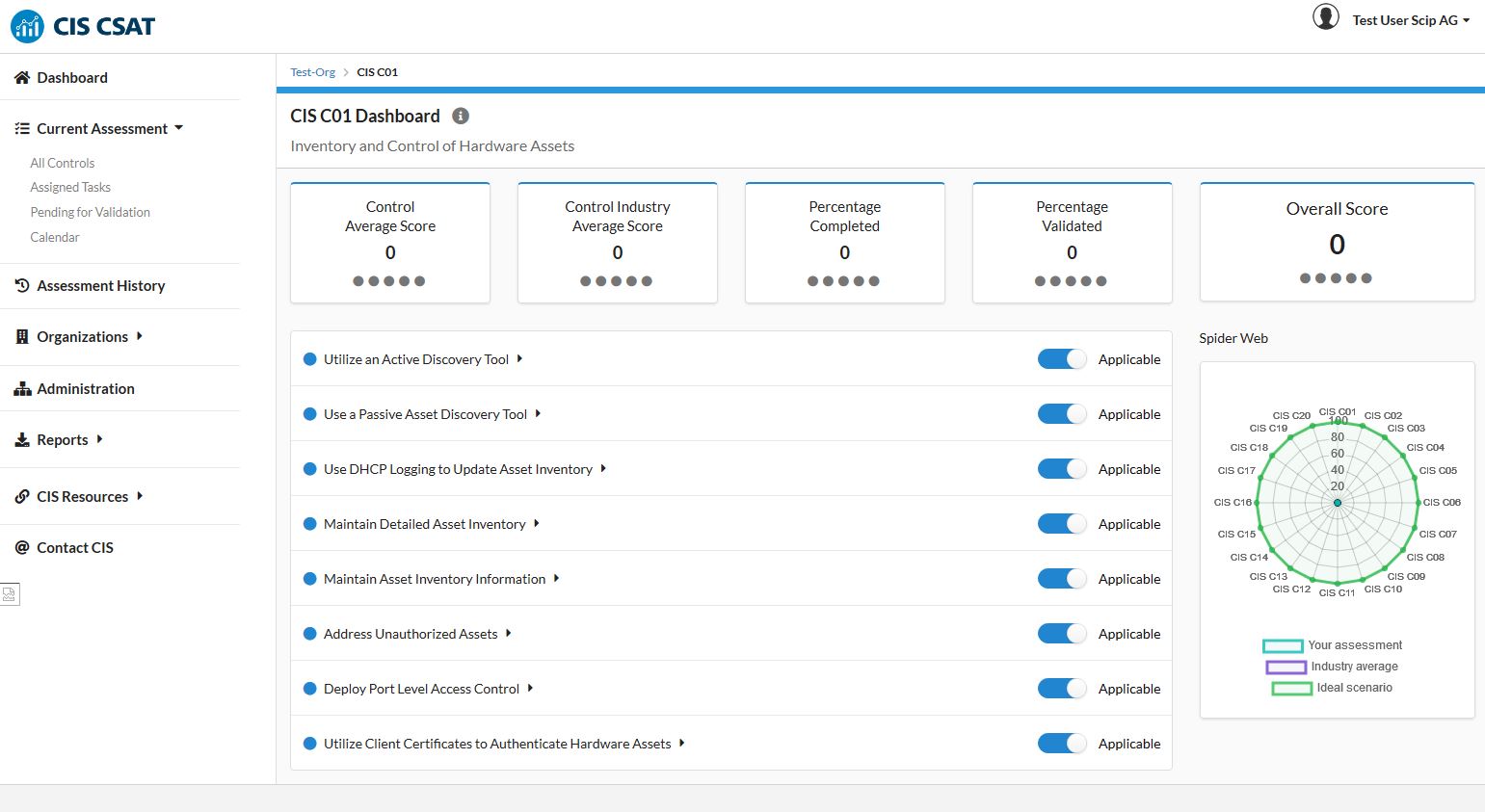The image size is (1485, 812).
Task: Click blue dot beside Address Unauthorized Assets
Action: coord(310,634)
